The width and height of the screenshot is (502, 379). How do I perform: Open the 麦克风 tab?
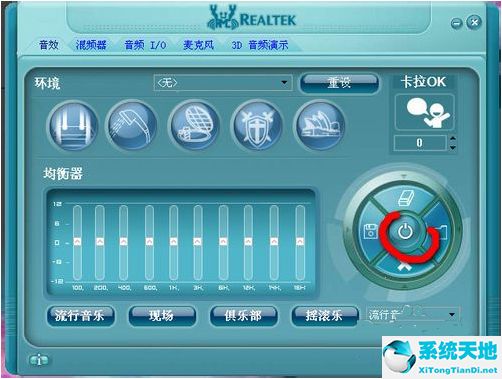[x=199, y=45]
